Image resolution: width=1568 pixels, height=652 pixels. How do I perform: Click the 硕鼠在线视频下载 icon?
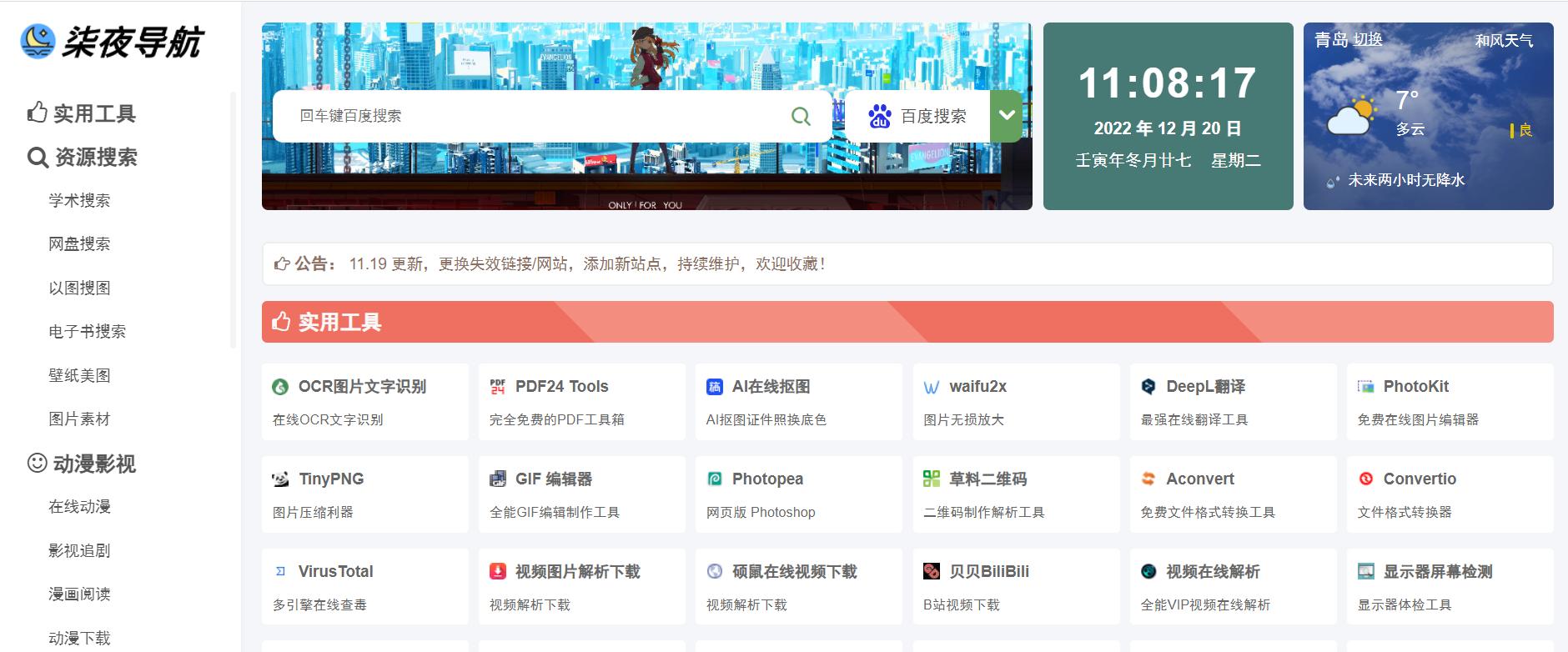pos(715,572)
